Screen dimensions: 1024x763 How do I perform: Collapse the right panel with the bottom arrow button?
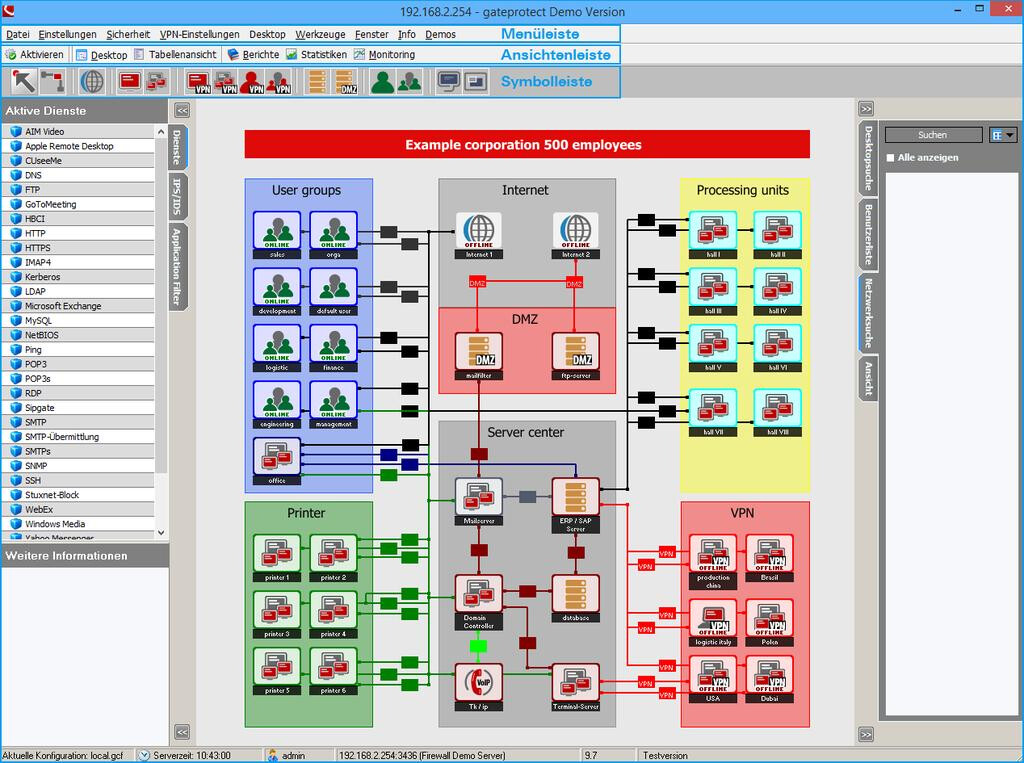click(x=866, y=734)
